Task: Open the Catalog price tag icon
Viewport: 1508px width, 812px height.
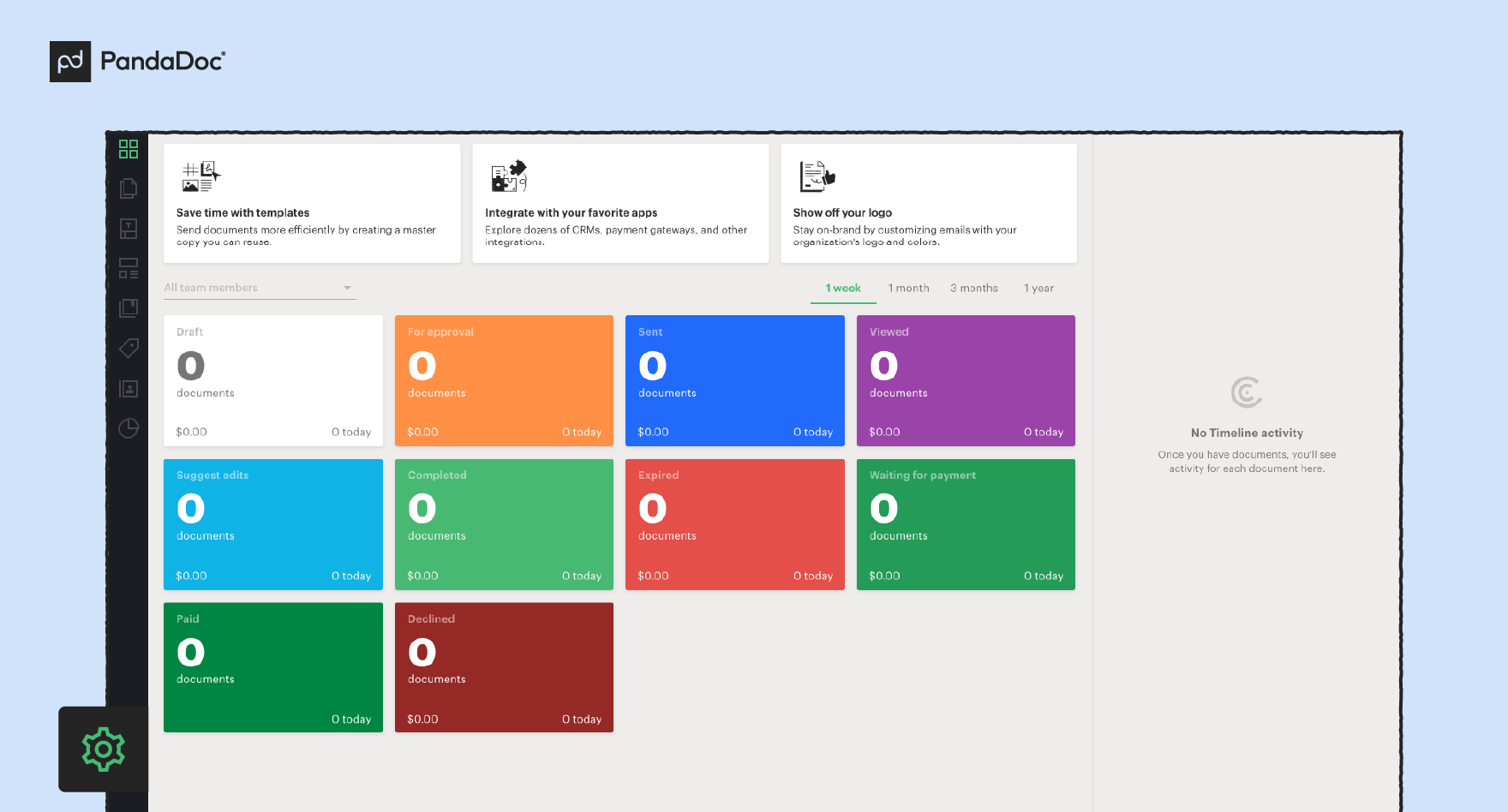Action: tap(129, 348)
